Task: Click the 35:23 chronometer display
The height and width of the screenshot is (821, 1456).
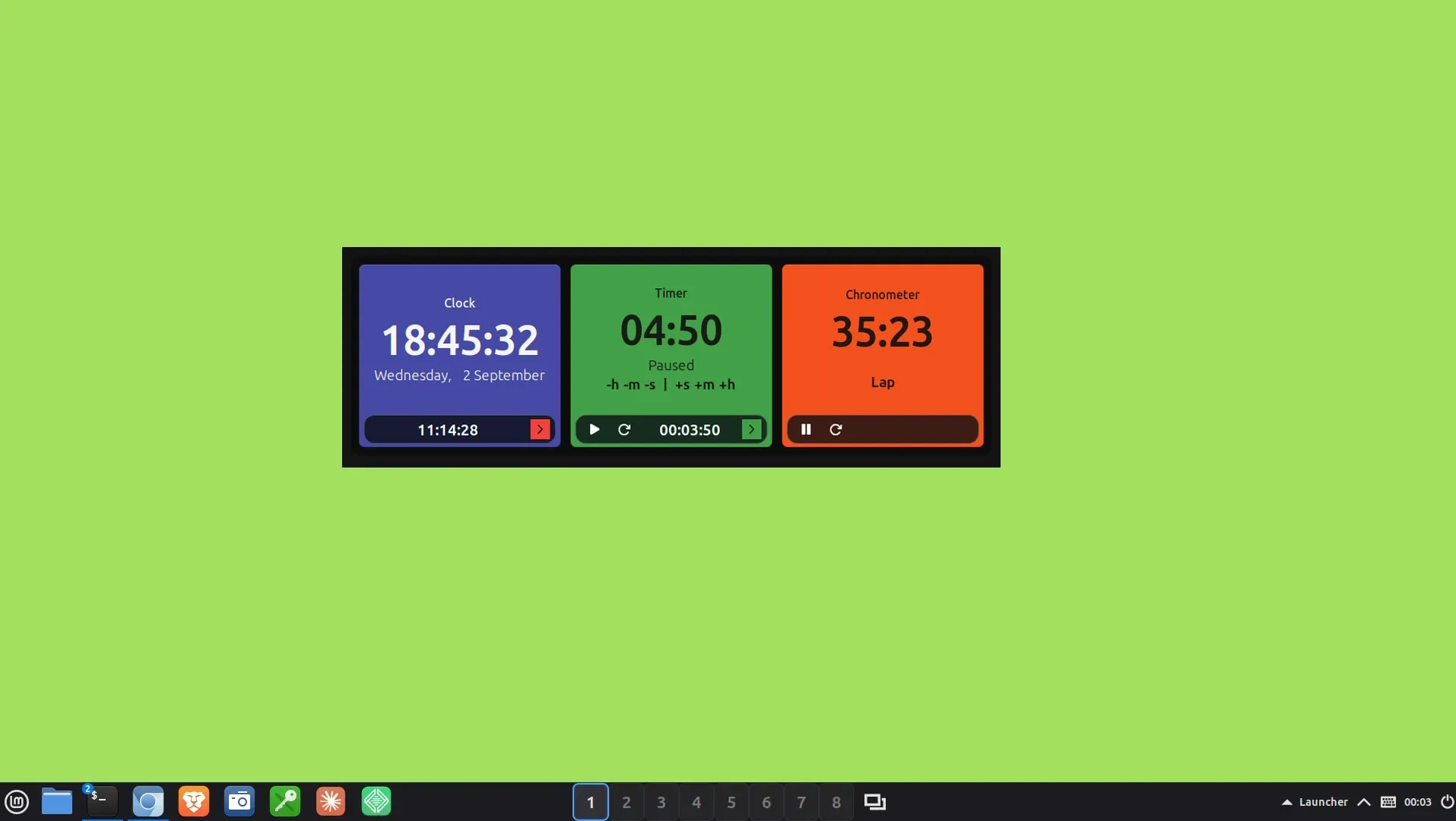Action: click(x=883, y=332)
